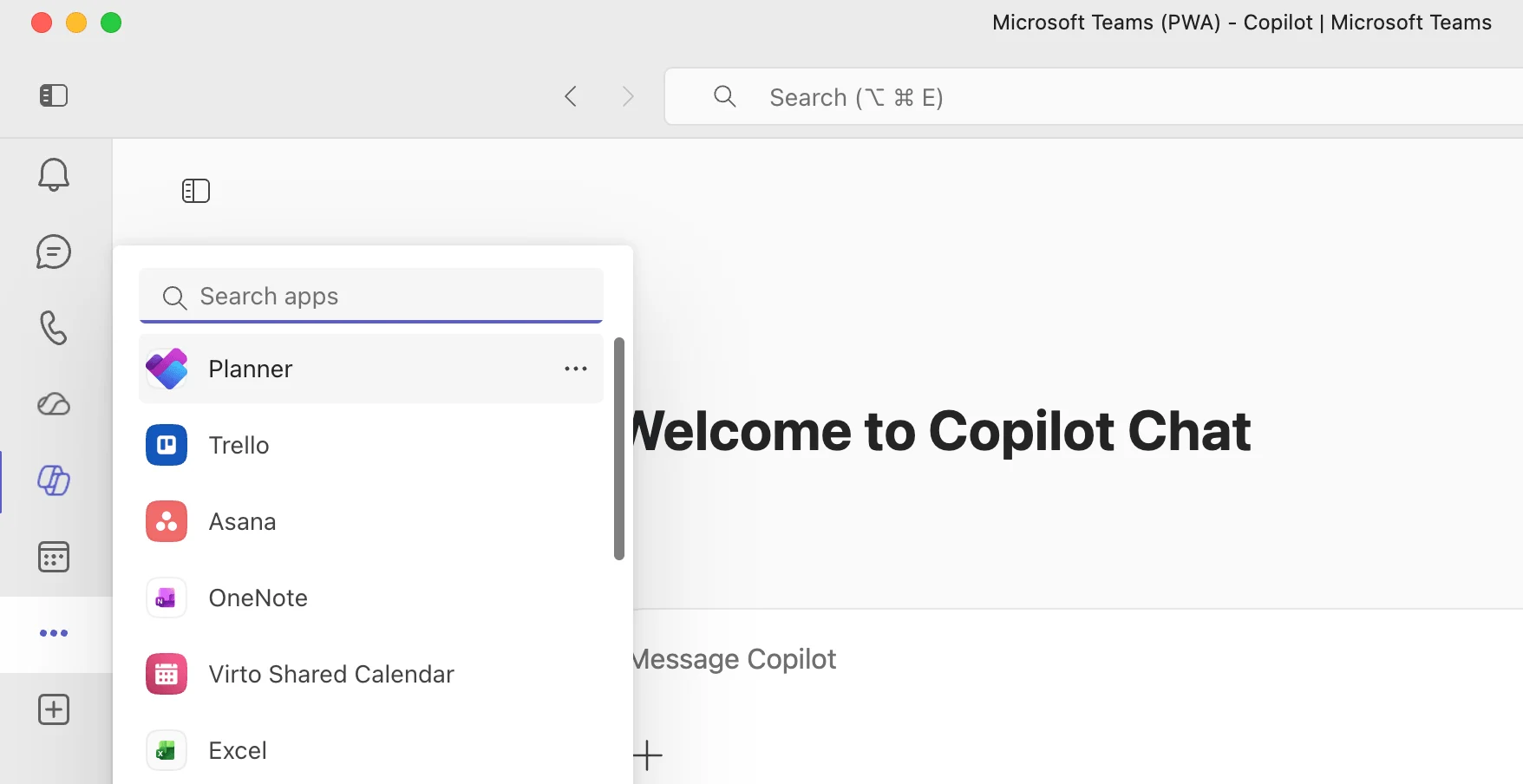
Task: Open the Excel app icon
Action: pos(167,750)
